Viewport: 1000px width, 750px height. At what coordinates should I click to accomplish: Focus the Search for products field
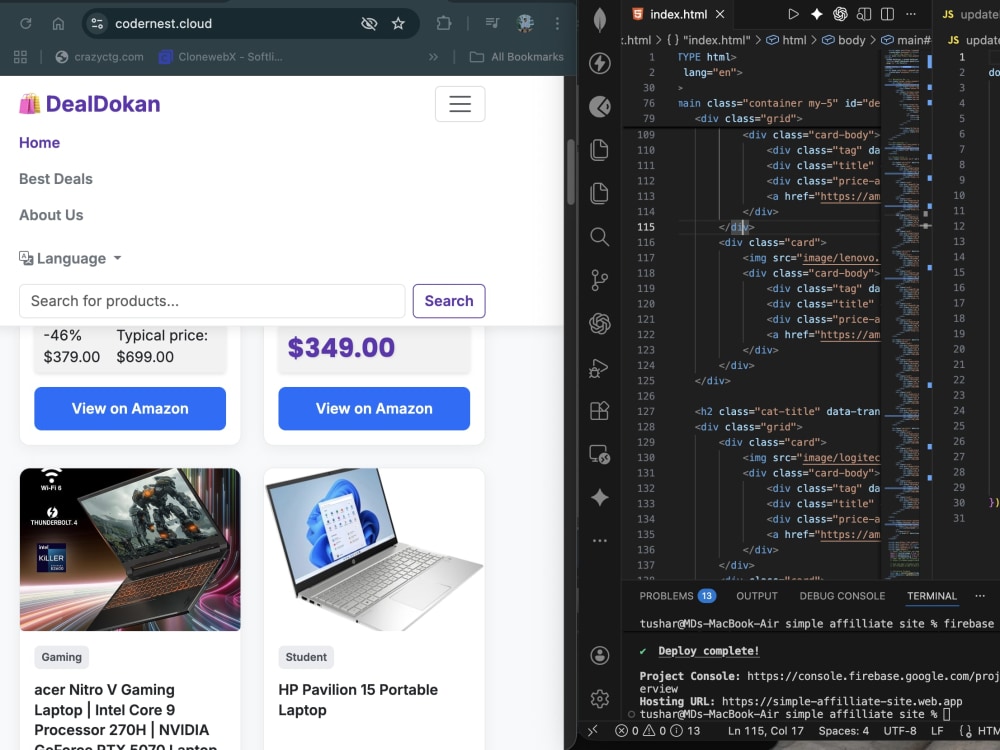[x=212, y=301]
